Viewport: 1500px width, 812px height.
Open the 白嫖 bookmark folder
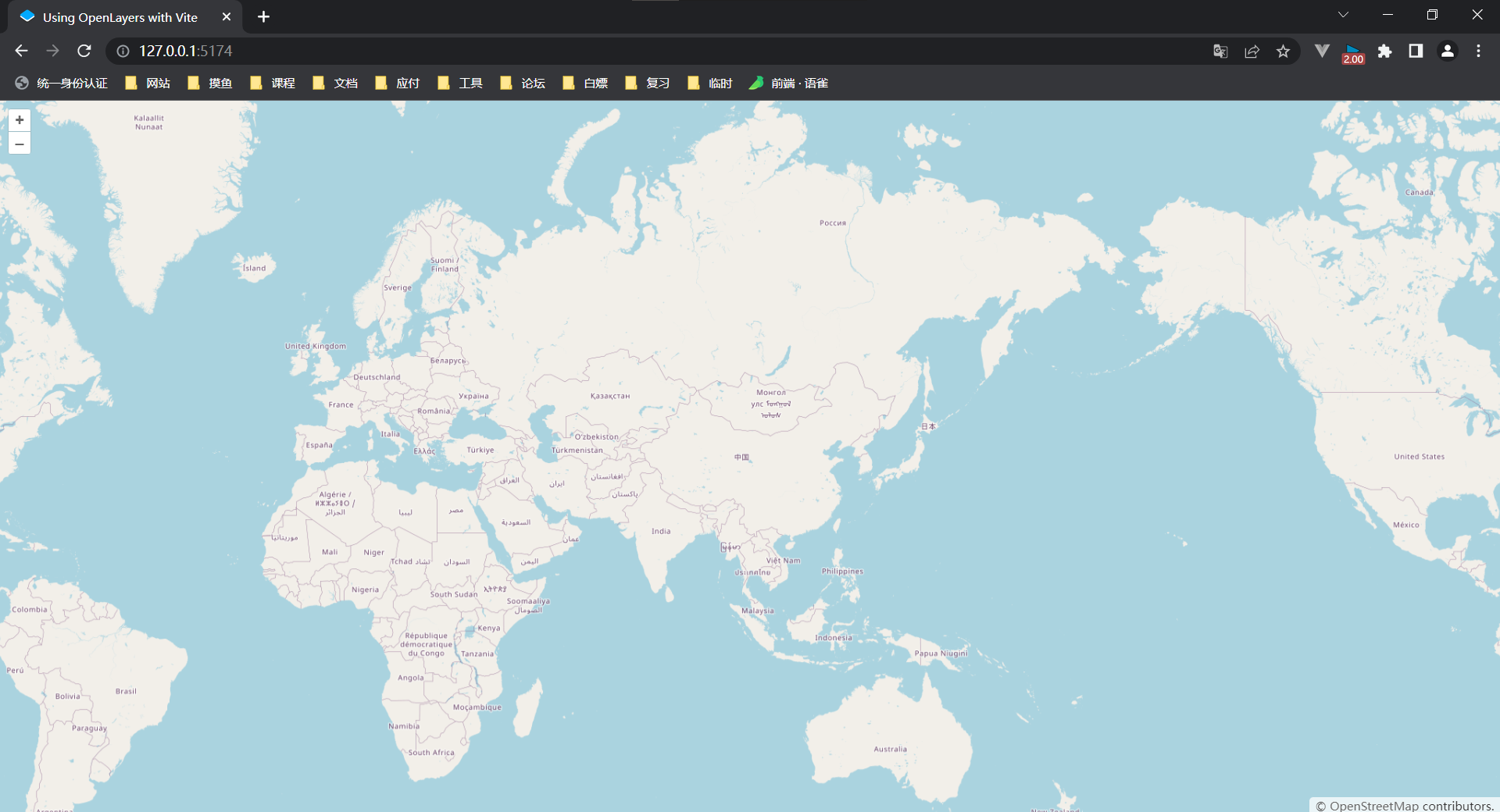(585, 83)
